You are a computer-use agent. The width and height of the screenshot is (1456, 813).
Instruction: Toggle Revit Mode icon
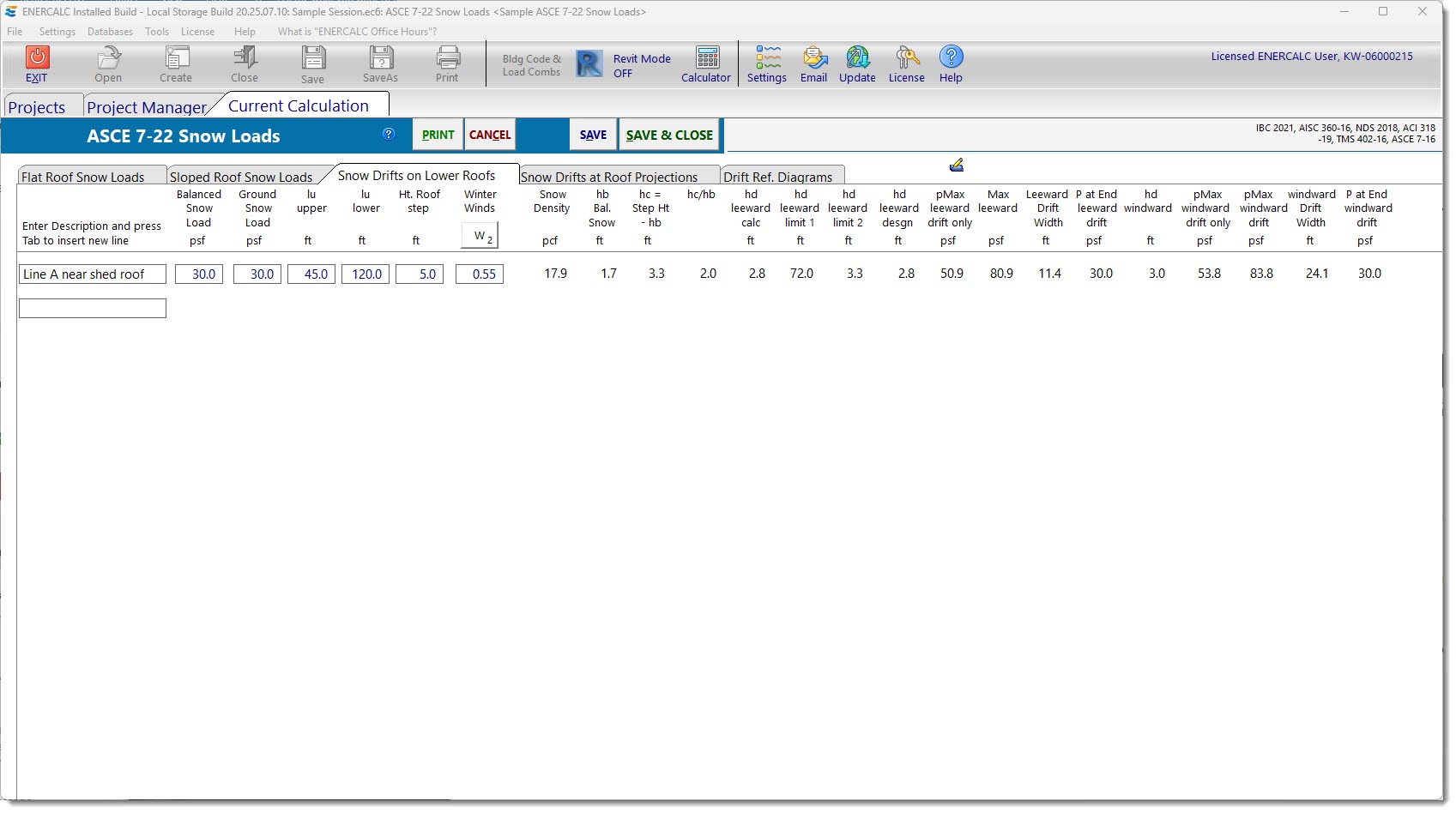[589, 64]
